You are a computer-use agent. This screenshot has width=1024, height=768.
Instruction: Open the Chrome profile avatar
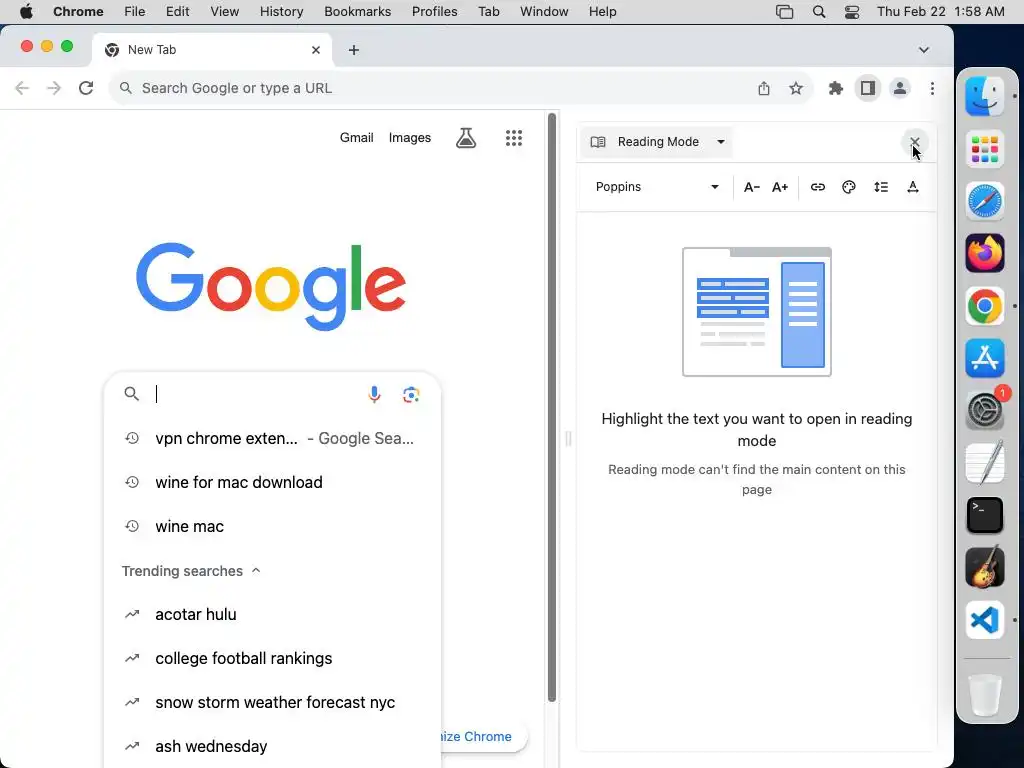pos(900,88)
